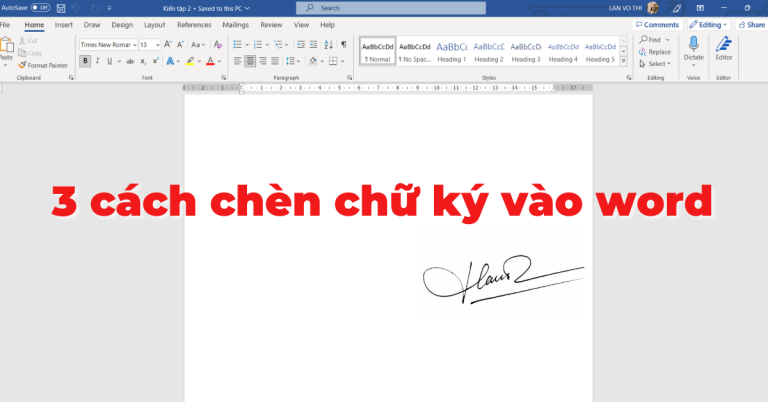
Task: Open the File menu
Action: tap(5, 24)
